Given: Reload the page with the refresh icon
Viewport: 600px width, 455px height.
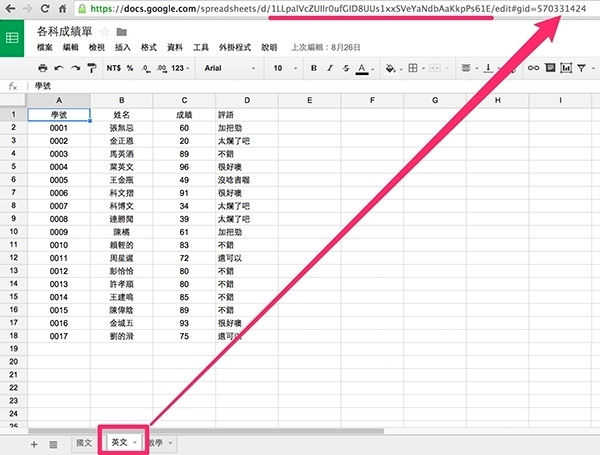Looking at the screenshot, I should pyautogui.click(x=45, y=8).
